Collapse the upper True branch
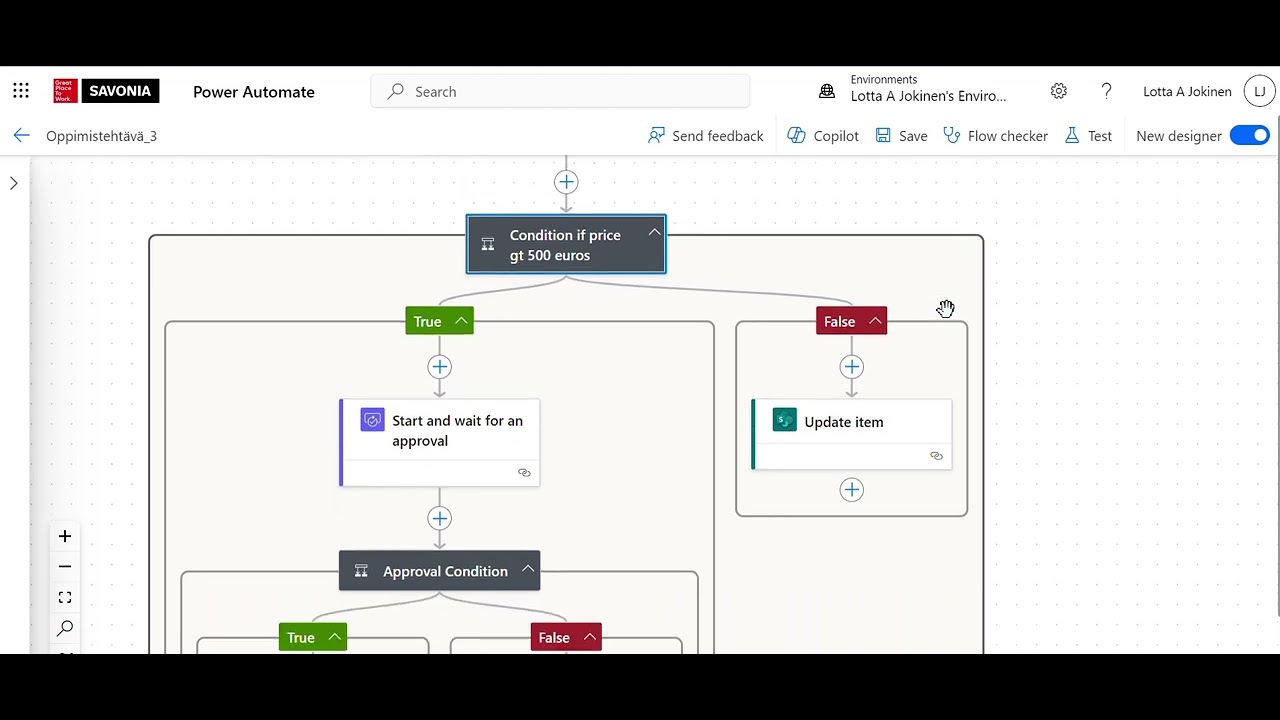The height and width of the screenshot is (720, 1280). point(461,321)
